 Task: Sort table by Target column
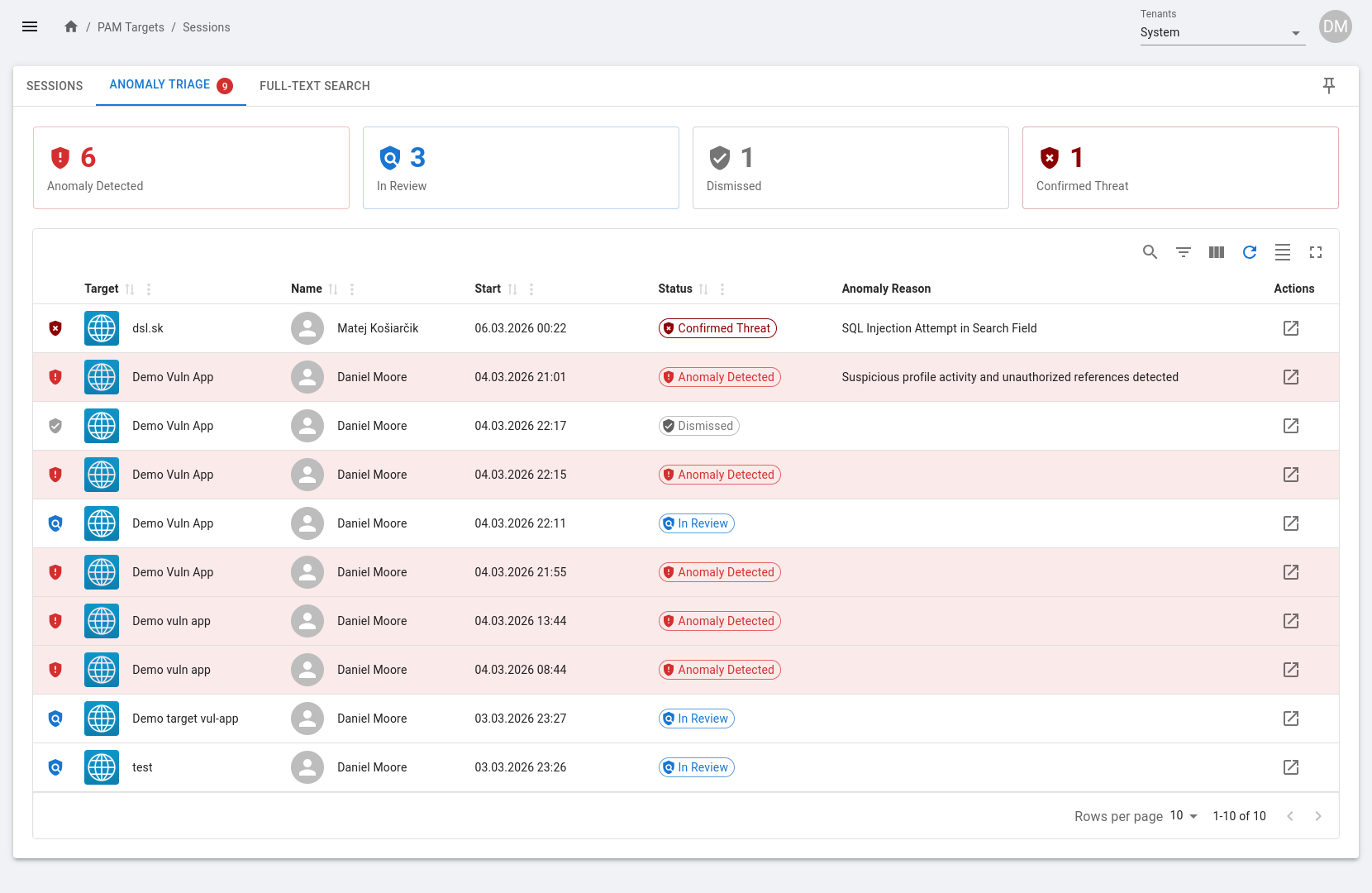click(x=130, y=289)
